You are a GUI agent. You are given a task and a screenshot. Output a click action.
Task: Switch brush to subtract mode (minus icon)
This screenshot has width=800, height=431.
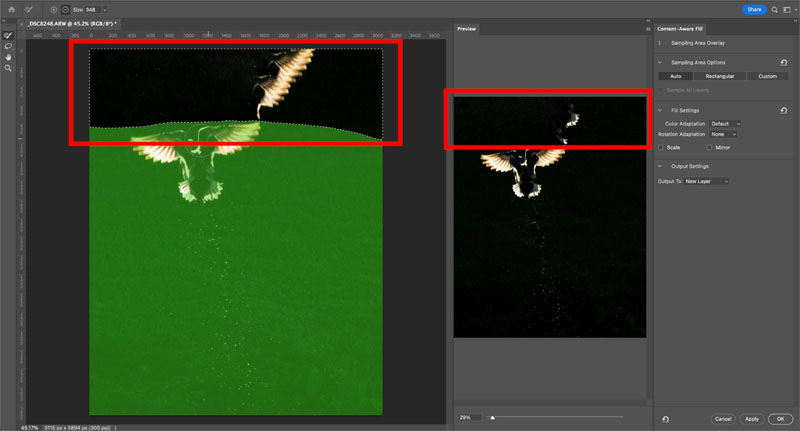click(64, 9)
